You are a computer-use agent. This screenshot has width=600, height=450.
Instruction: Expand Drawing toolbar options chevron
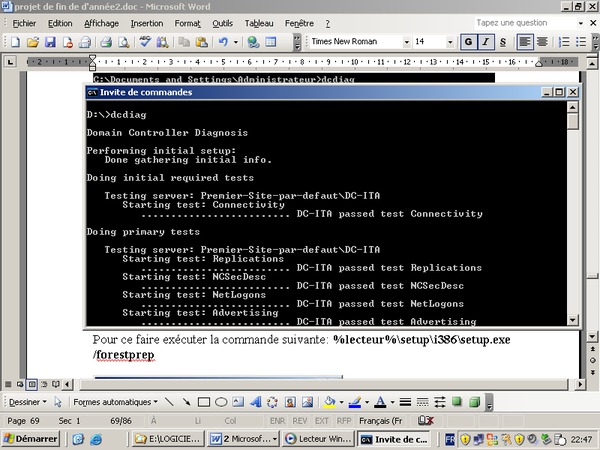(489, 402)
